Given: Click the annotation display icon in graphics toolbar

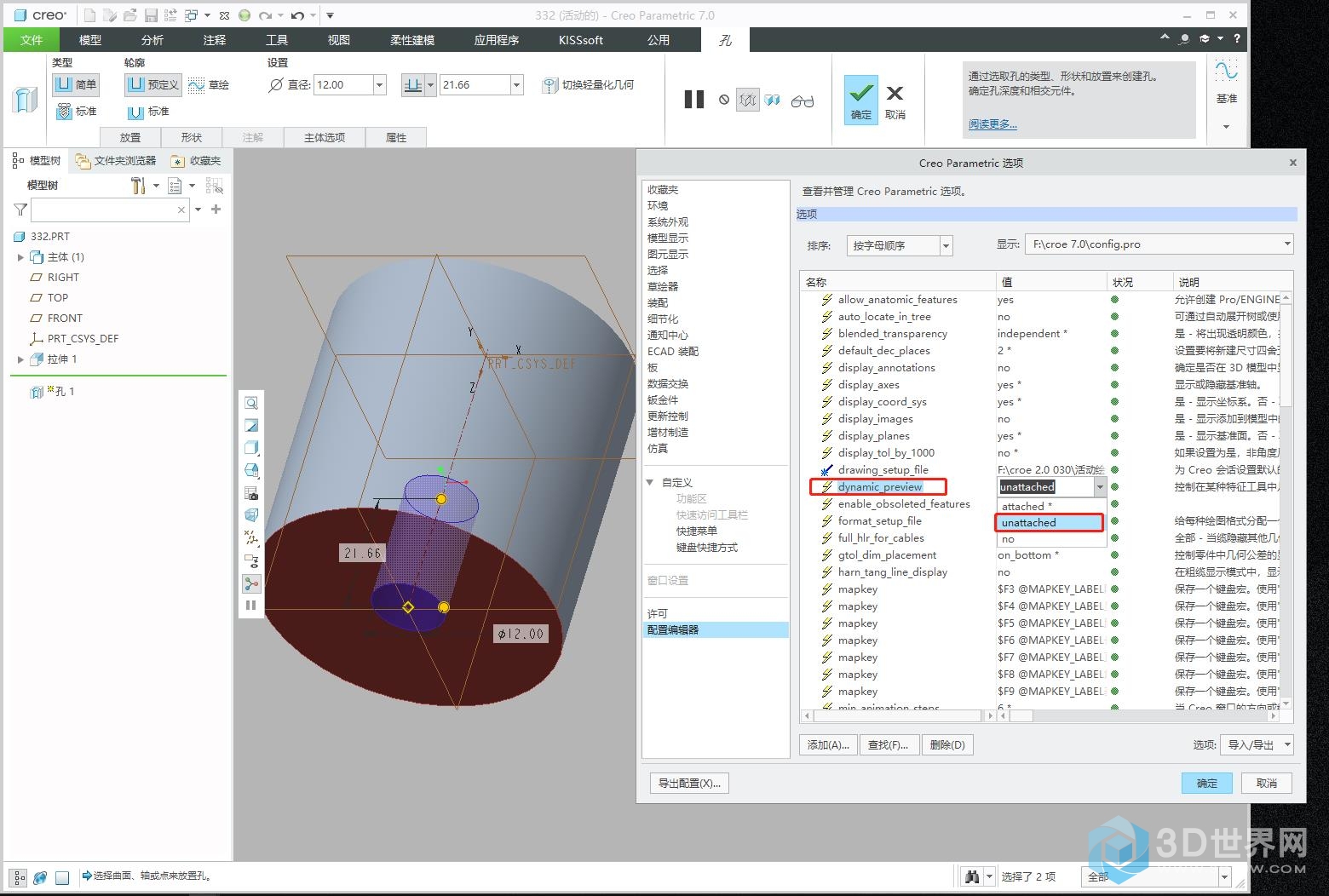Looking at the screenshot, I should point(251,561).
